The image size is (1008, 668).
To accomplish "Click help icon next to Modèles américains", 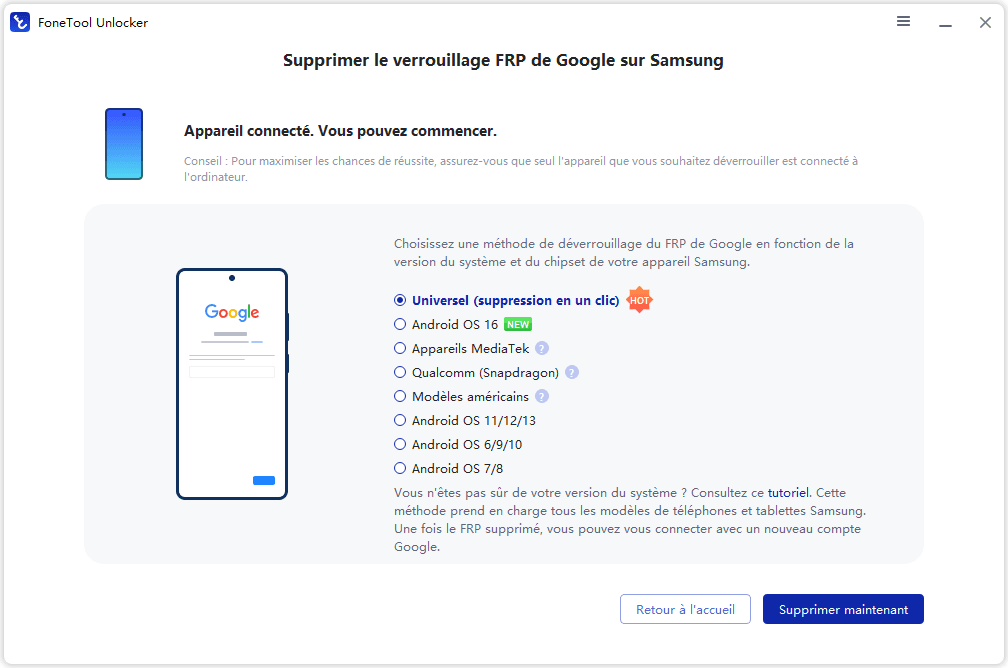I will pos(542,396).
